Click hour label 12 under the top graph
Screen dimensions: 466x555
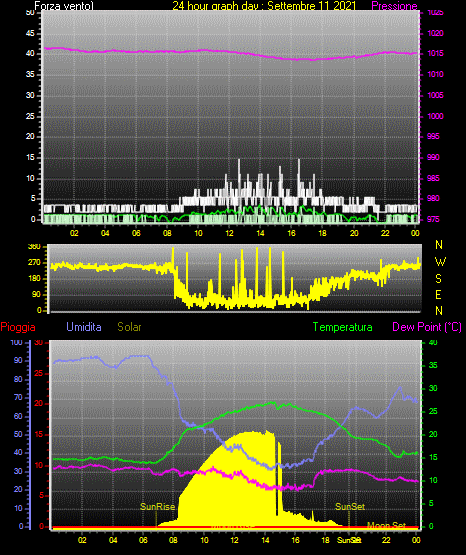pyautogui.click(x=229, y=233)
